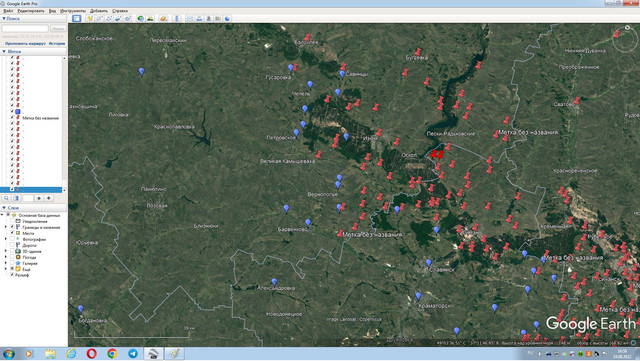Click the move down arrow below places list

tap(49, 198)
